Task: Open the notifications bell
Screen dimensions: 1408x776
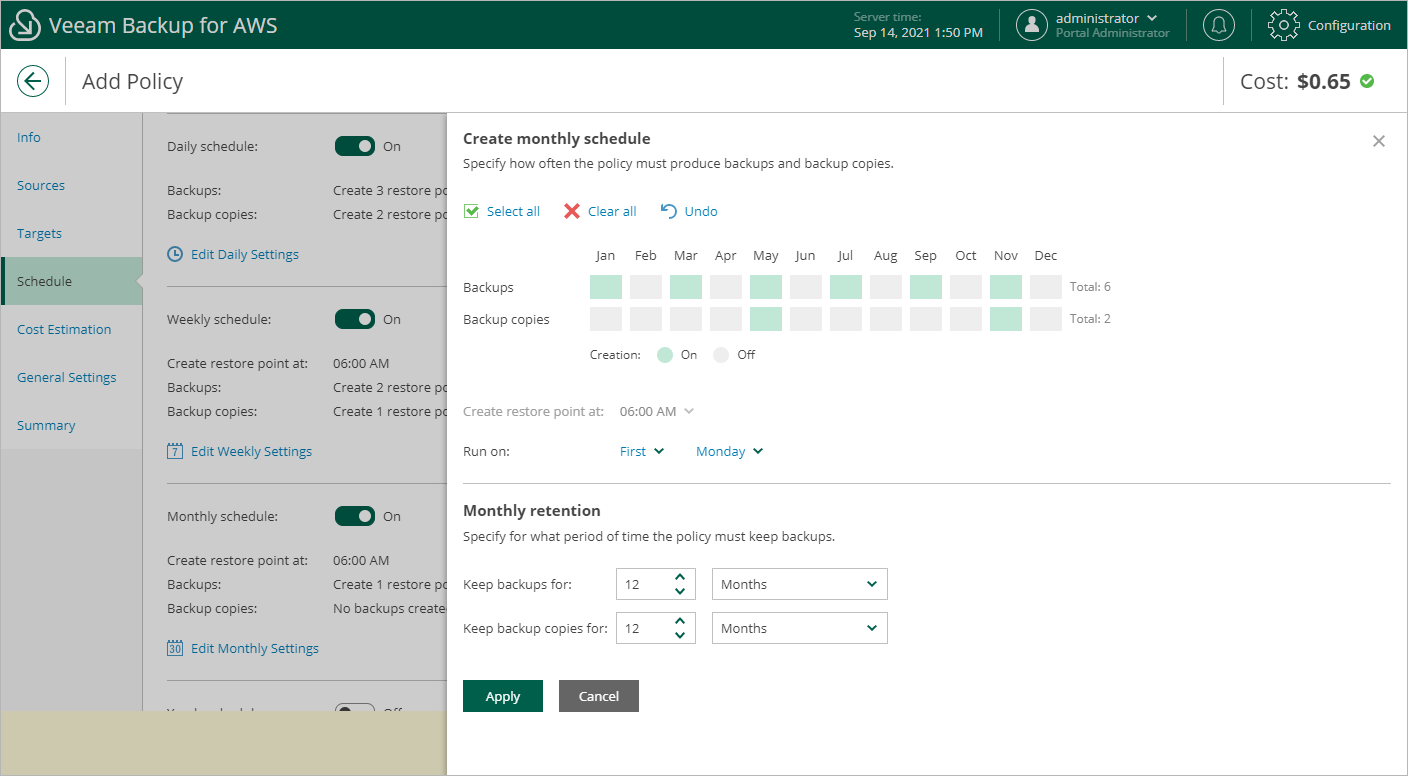Action: tap(1218, 25)
